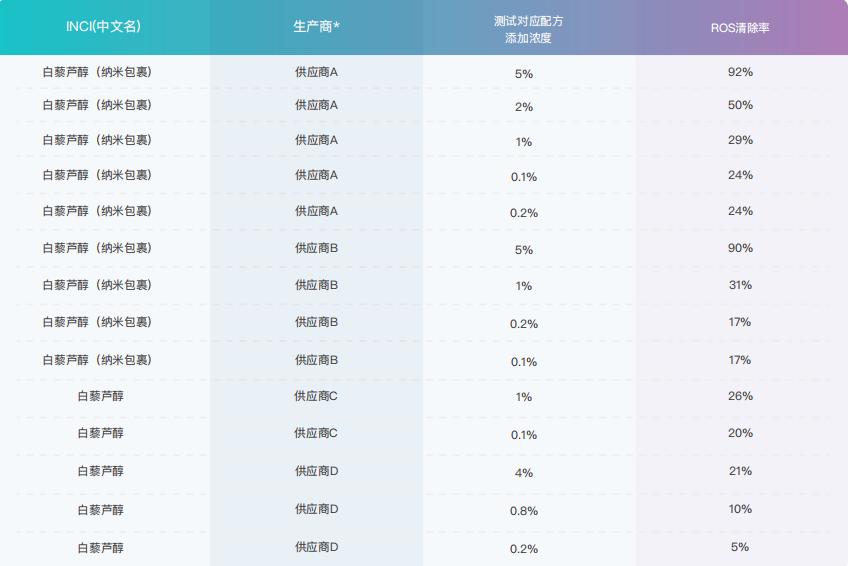This screenshot has height=566, width=848.
Task: Select the 90% ROS clearance cell
Action: (x=740, y=248)
